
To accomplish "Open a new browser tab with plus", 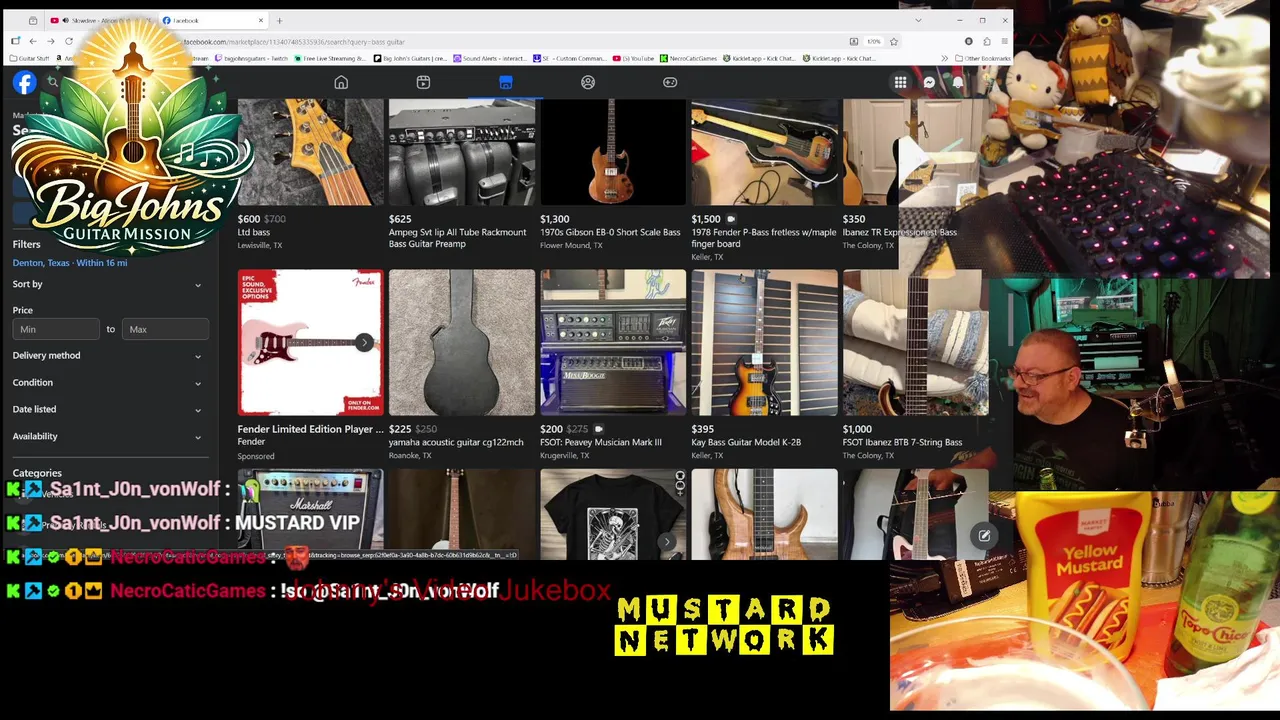I will [279, 20].
